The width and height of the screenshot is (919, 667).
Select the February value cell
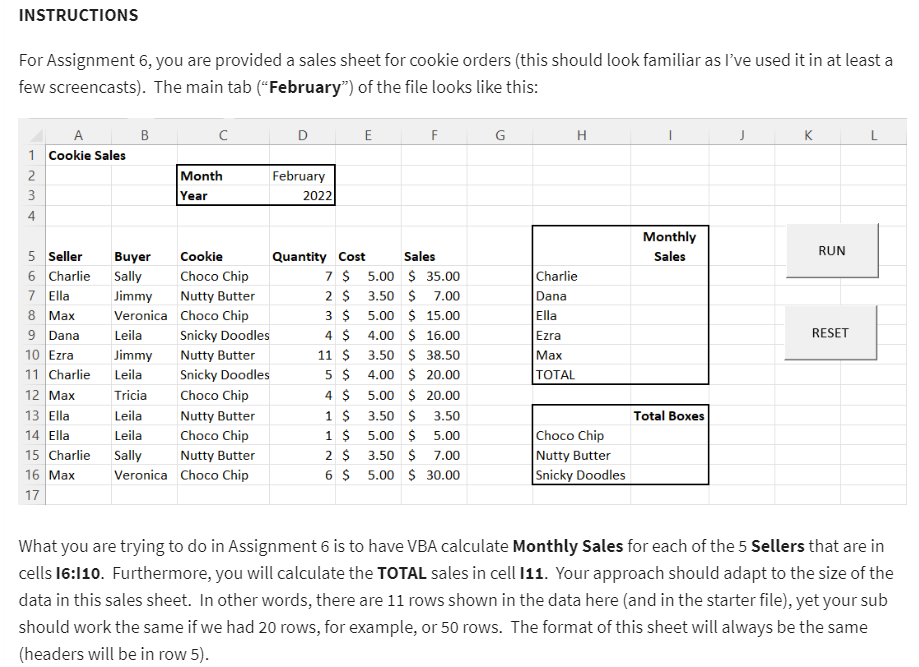tap(302, 175)
